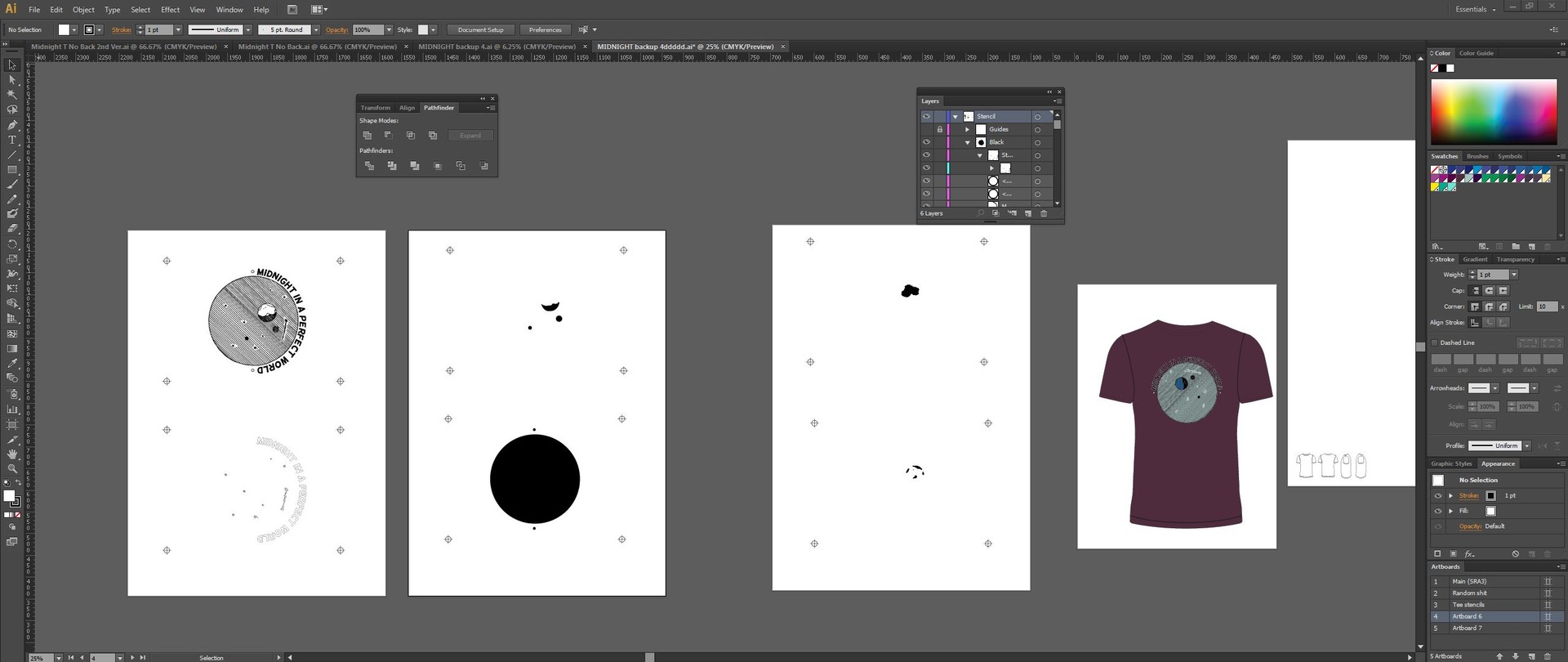Select Tee stencils in the Artboards list
The height and width of the screenshot is (662, 1568).
coord(1468,605)
